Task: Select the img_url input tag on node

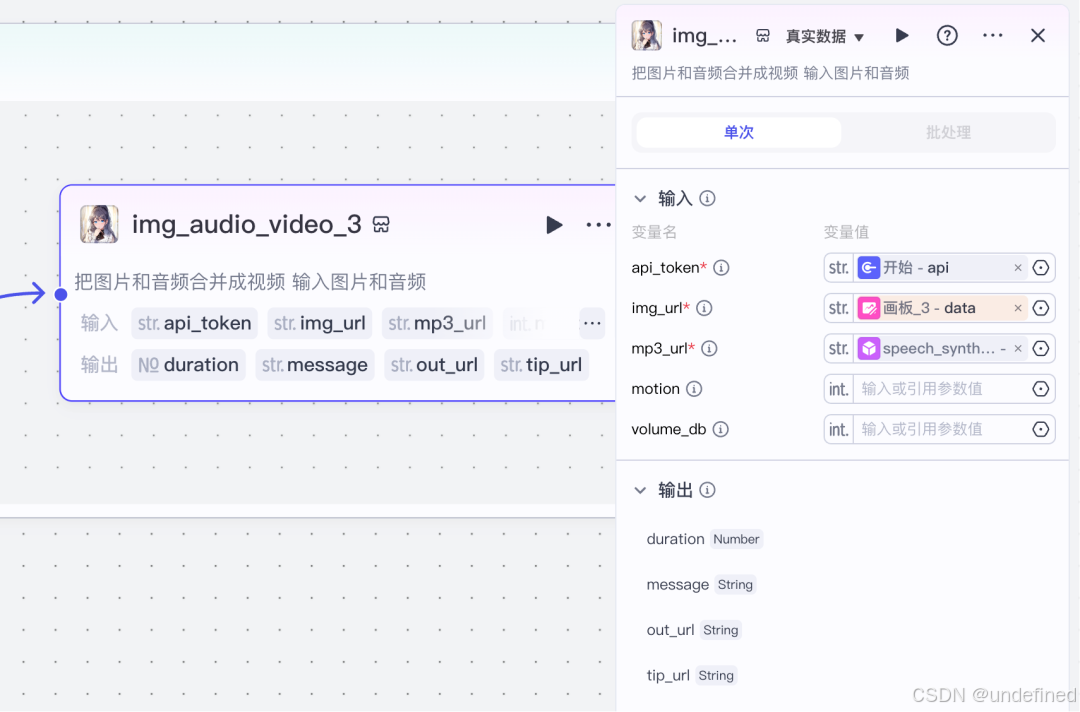Action: [x=320, y=323]
